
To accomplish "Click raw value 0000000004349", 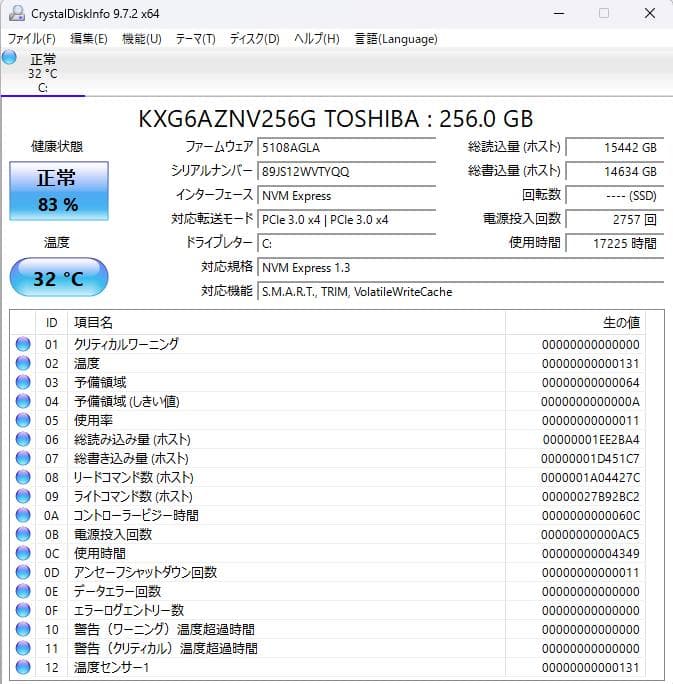I will (591, 554).
